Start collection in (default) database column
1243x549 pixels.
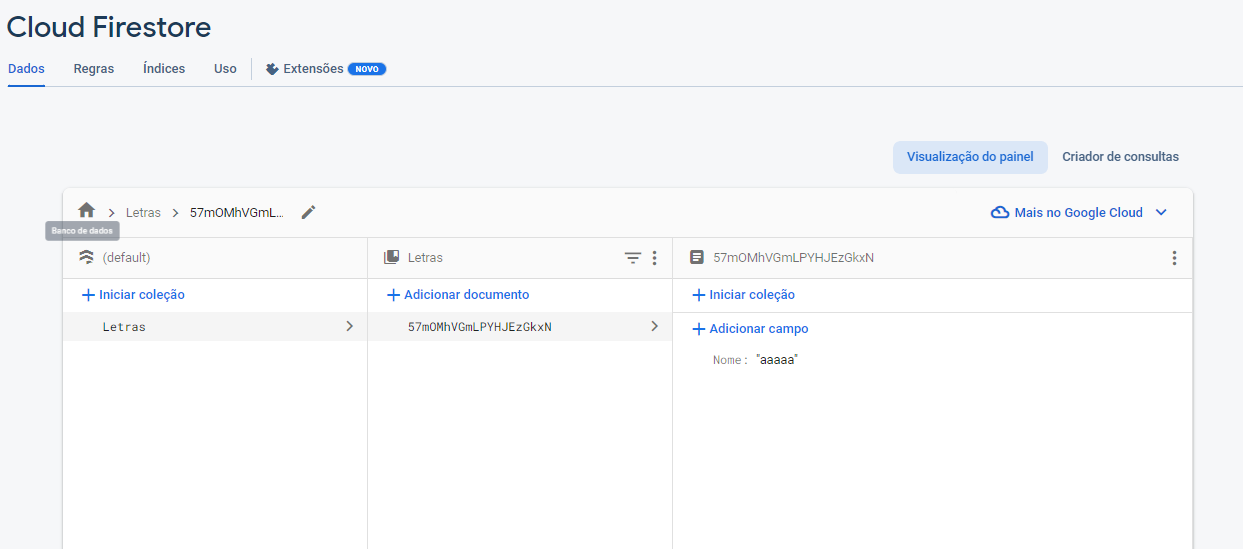coord(133,295)
